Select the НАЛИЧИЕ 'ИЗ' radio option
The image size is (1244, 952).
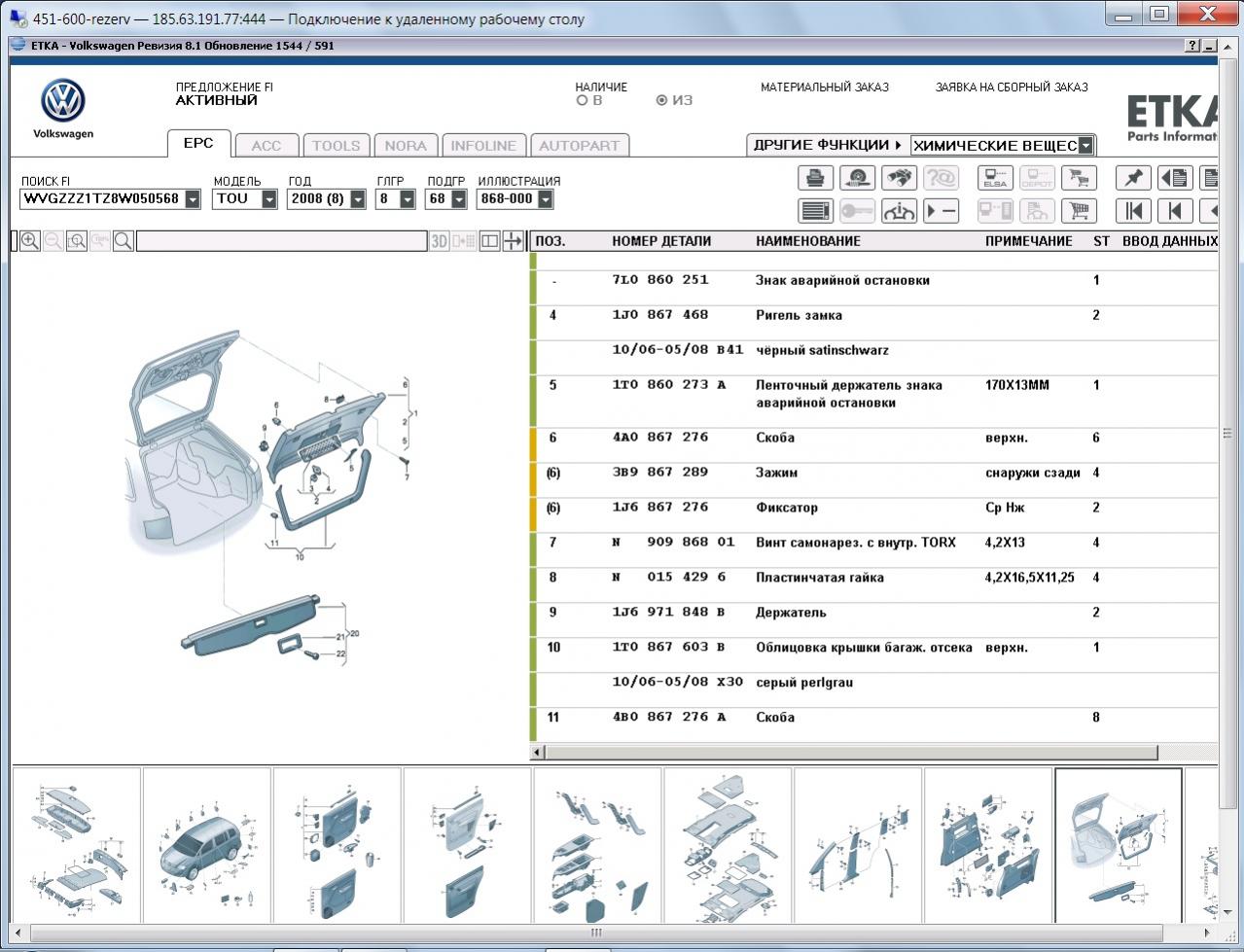(x=662, y=100)
